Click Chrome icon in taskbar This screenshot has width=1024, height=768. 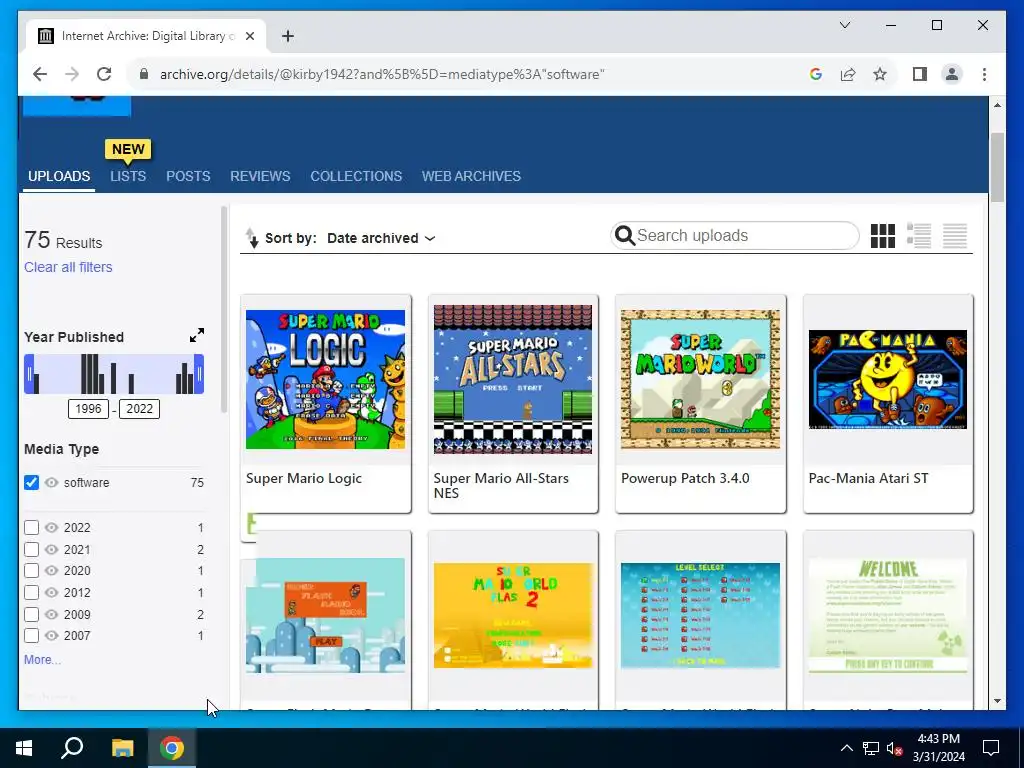172,748
